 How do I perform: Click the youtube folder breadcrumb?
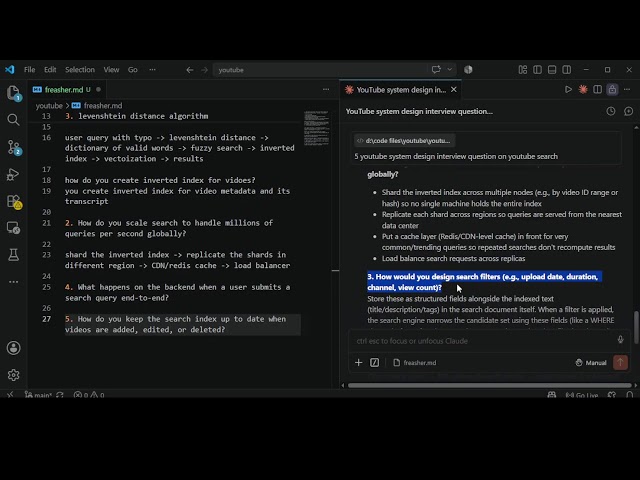[x=49, y=106]
